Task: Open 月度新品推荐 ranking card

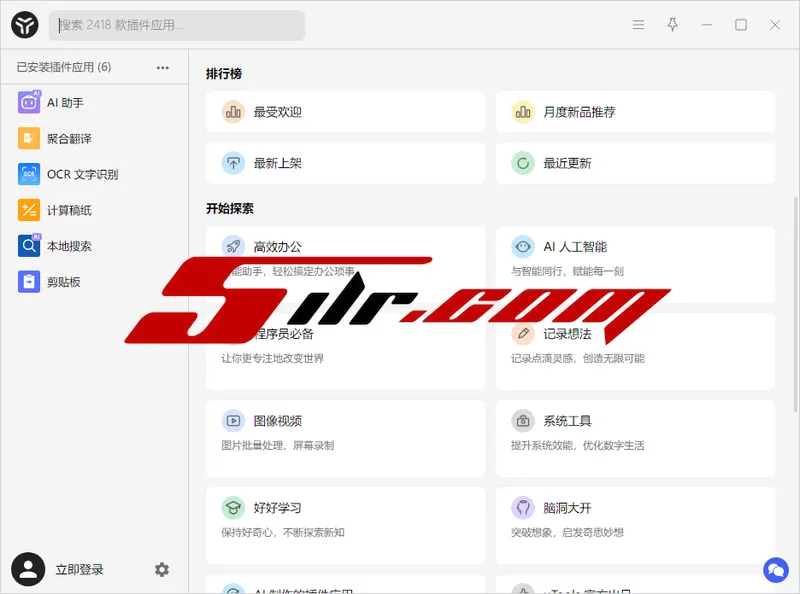Action: [635, 112]
